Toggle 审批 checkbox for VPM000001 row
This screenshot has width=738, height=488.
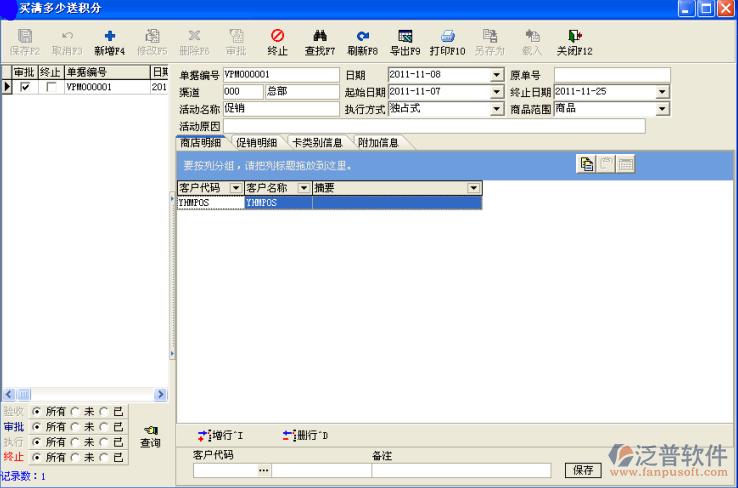pyautogui.click(x=25, y=87)
